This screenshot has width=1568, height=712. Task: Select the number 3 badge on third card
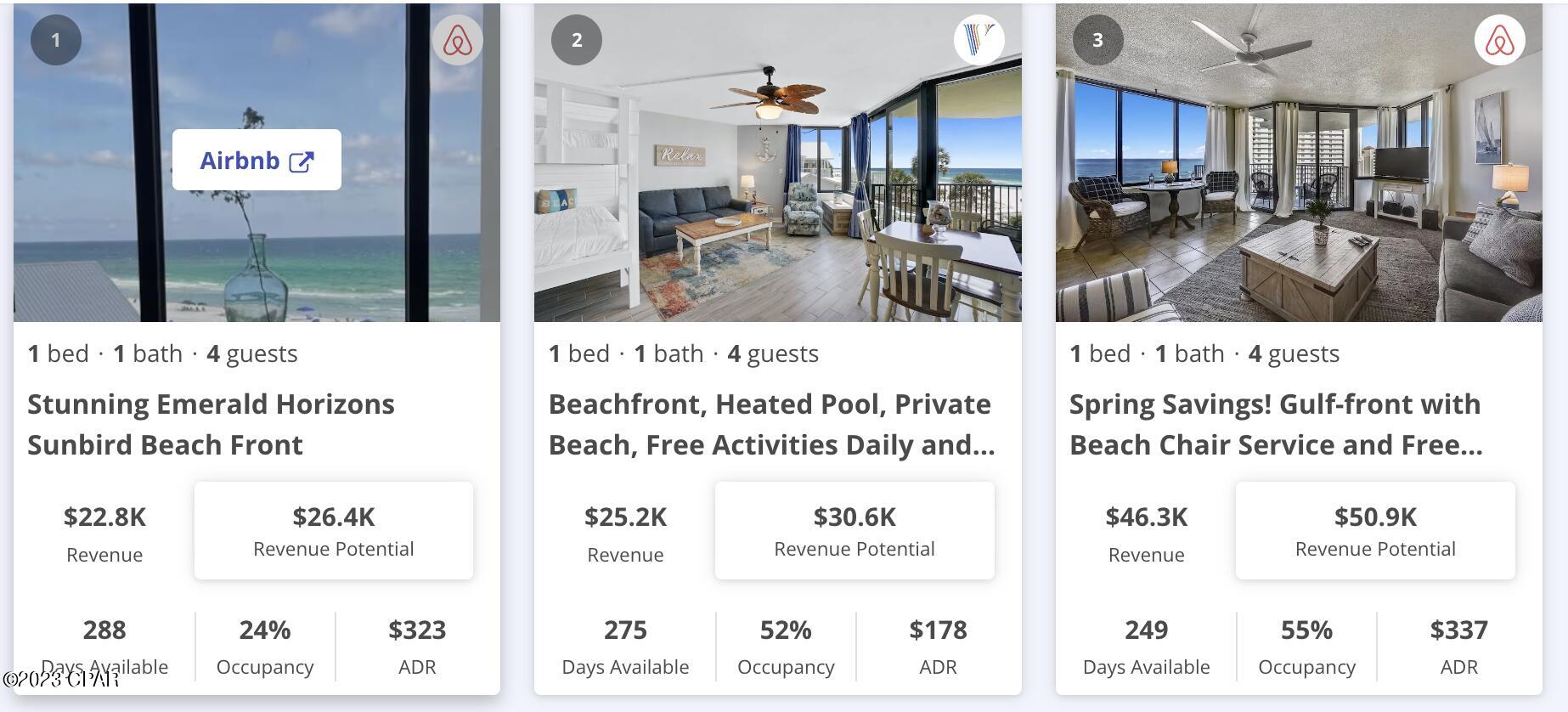(x=1097, y=39)
